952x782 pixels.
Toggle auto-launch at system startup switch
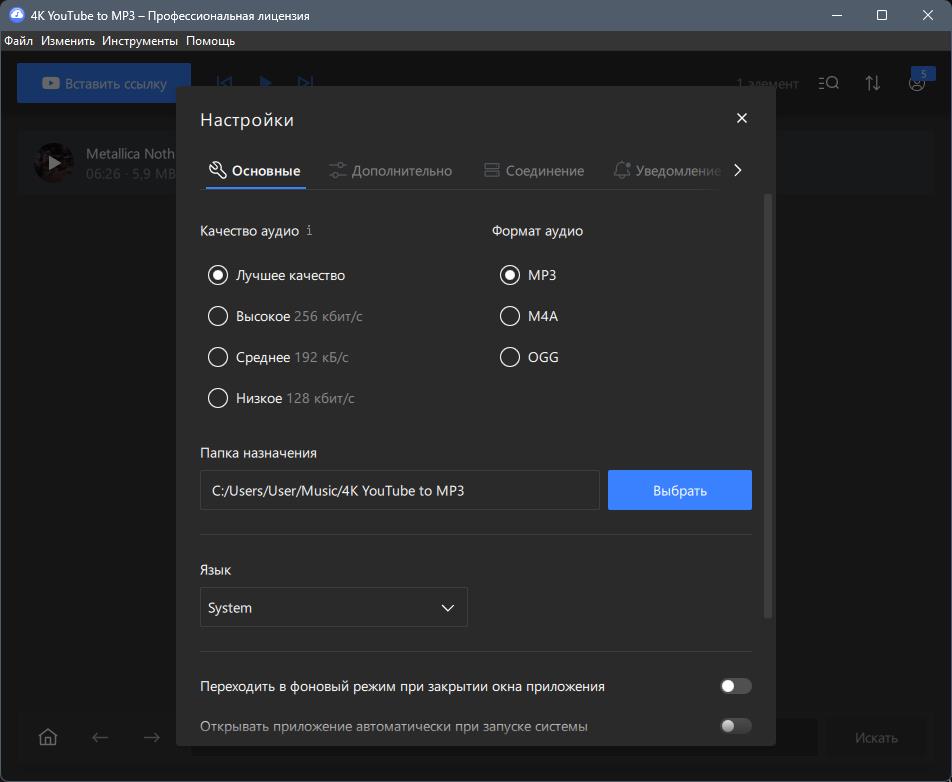[736, 726]
